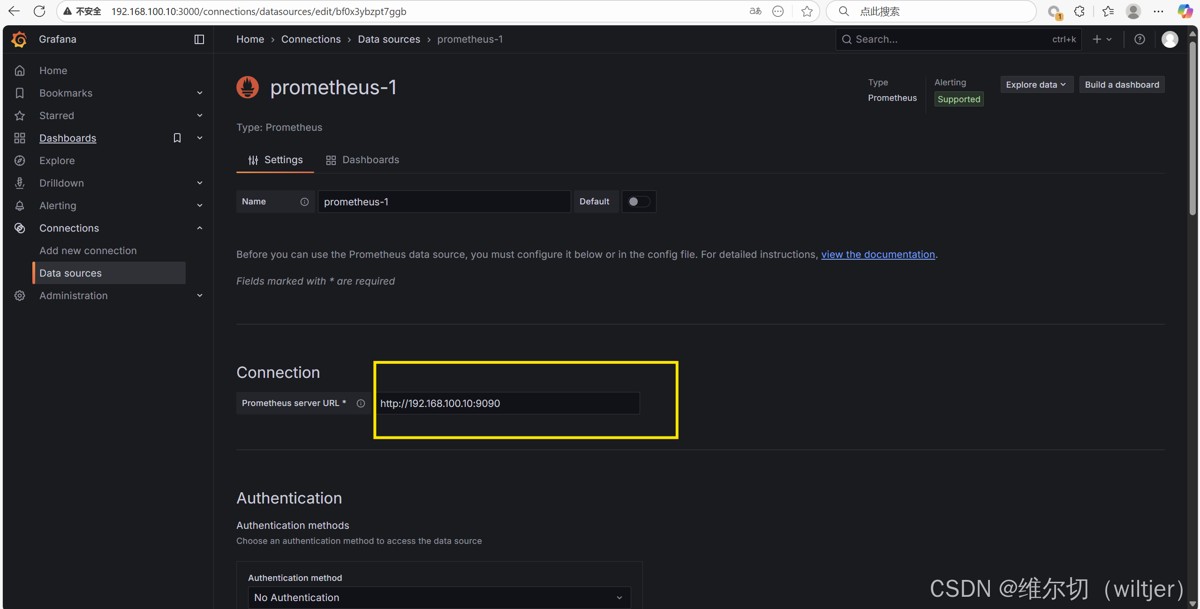Collapse the Connections section chevron
Screen dimensions: 1200x609
199,228
